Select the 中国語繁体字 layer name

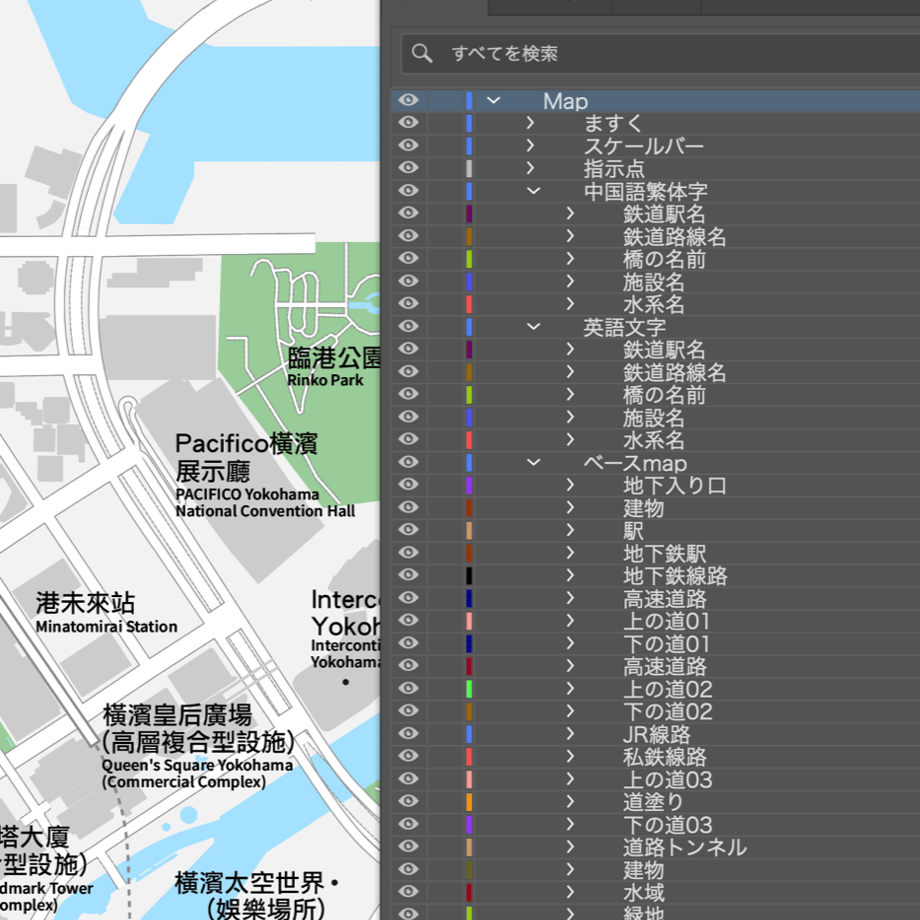645,191
